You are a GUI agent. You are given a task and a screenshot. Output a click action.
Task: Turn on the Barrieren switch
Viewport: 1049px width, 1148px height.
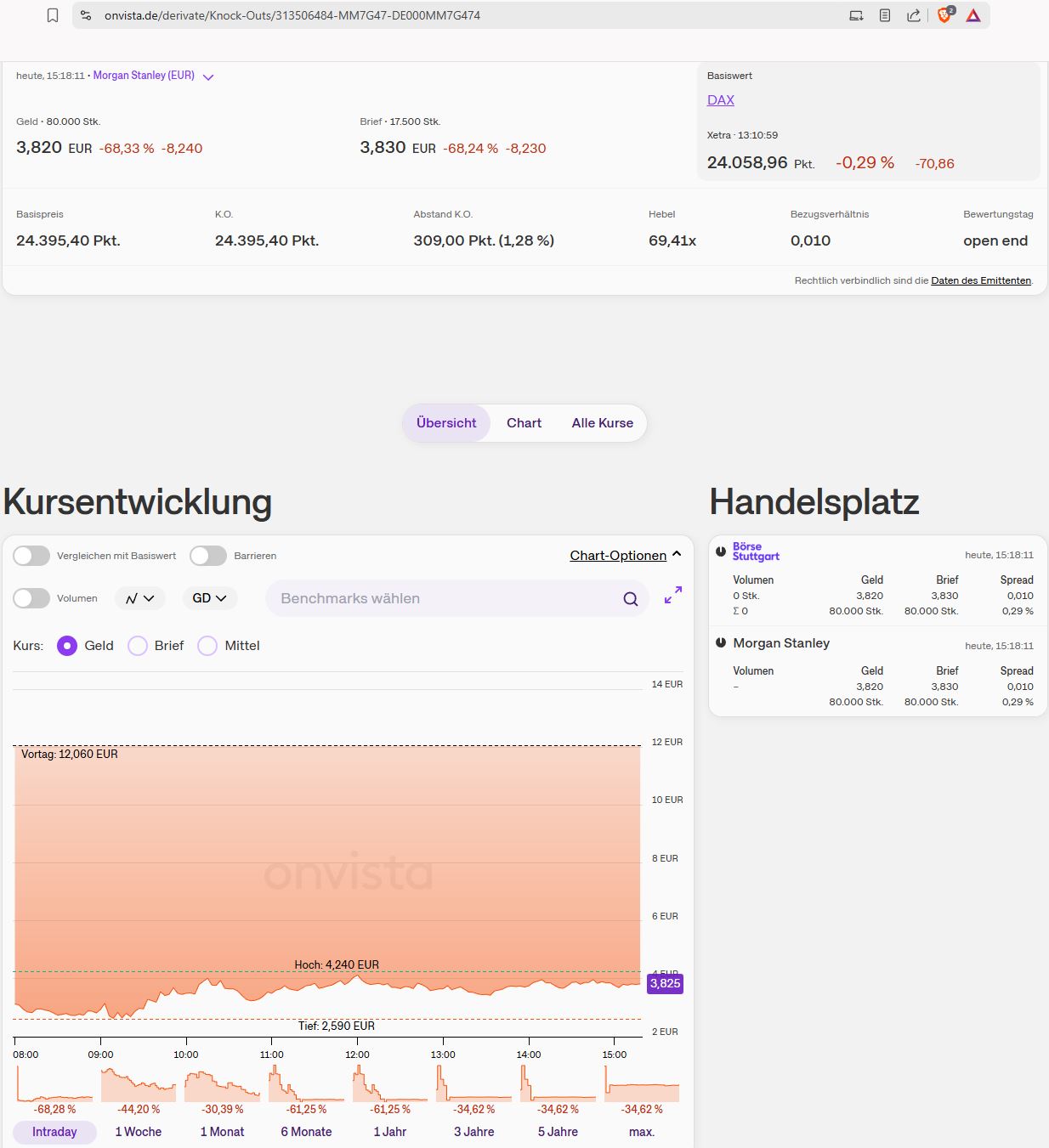(208, 556)
